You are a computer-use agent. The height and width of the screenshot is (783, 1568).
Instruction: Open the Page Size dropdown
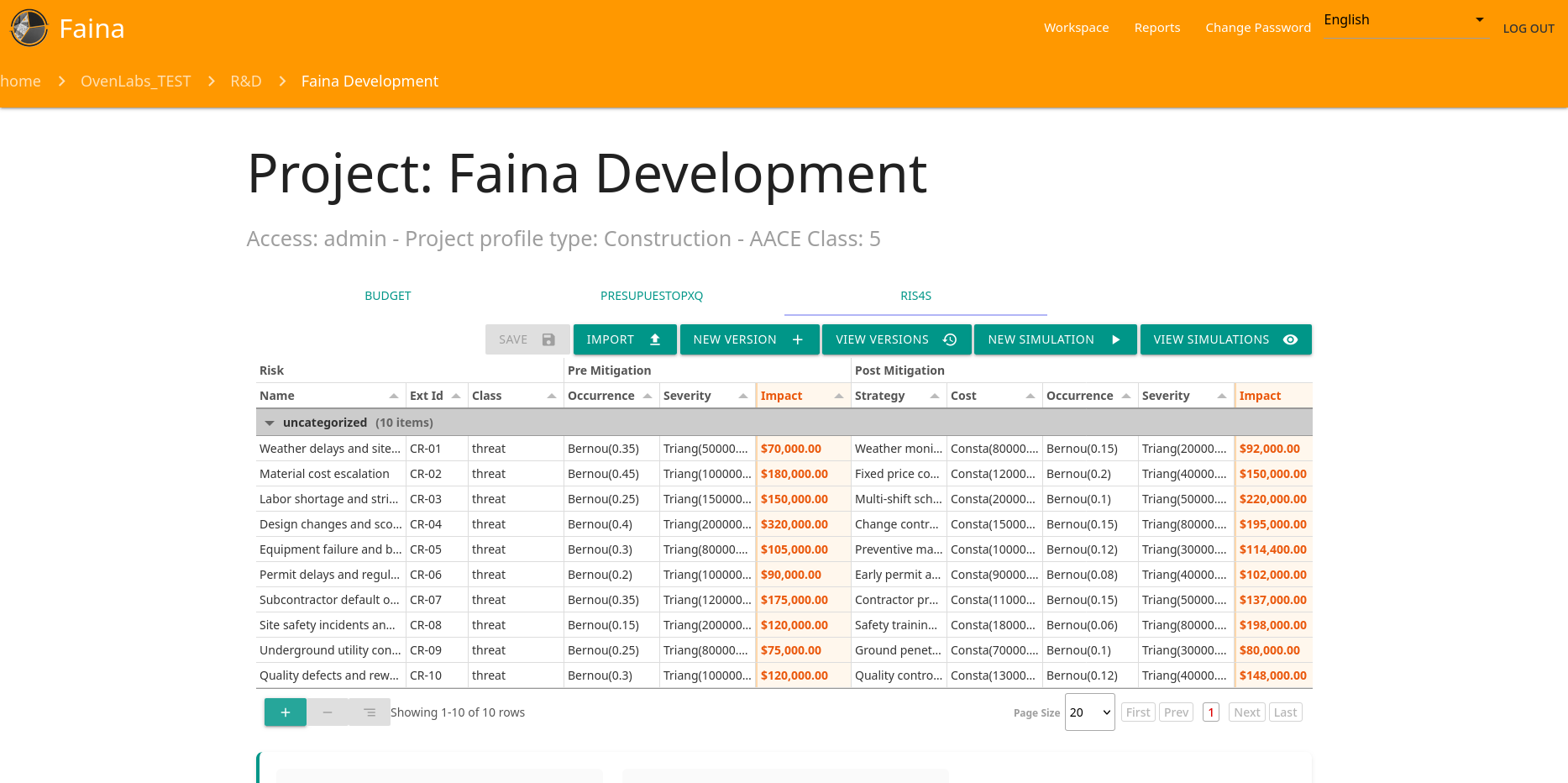[x=1089, y=712]
